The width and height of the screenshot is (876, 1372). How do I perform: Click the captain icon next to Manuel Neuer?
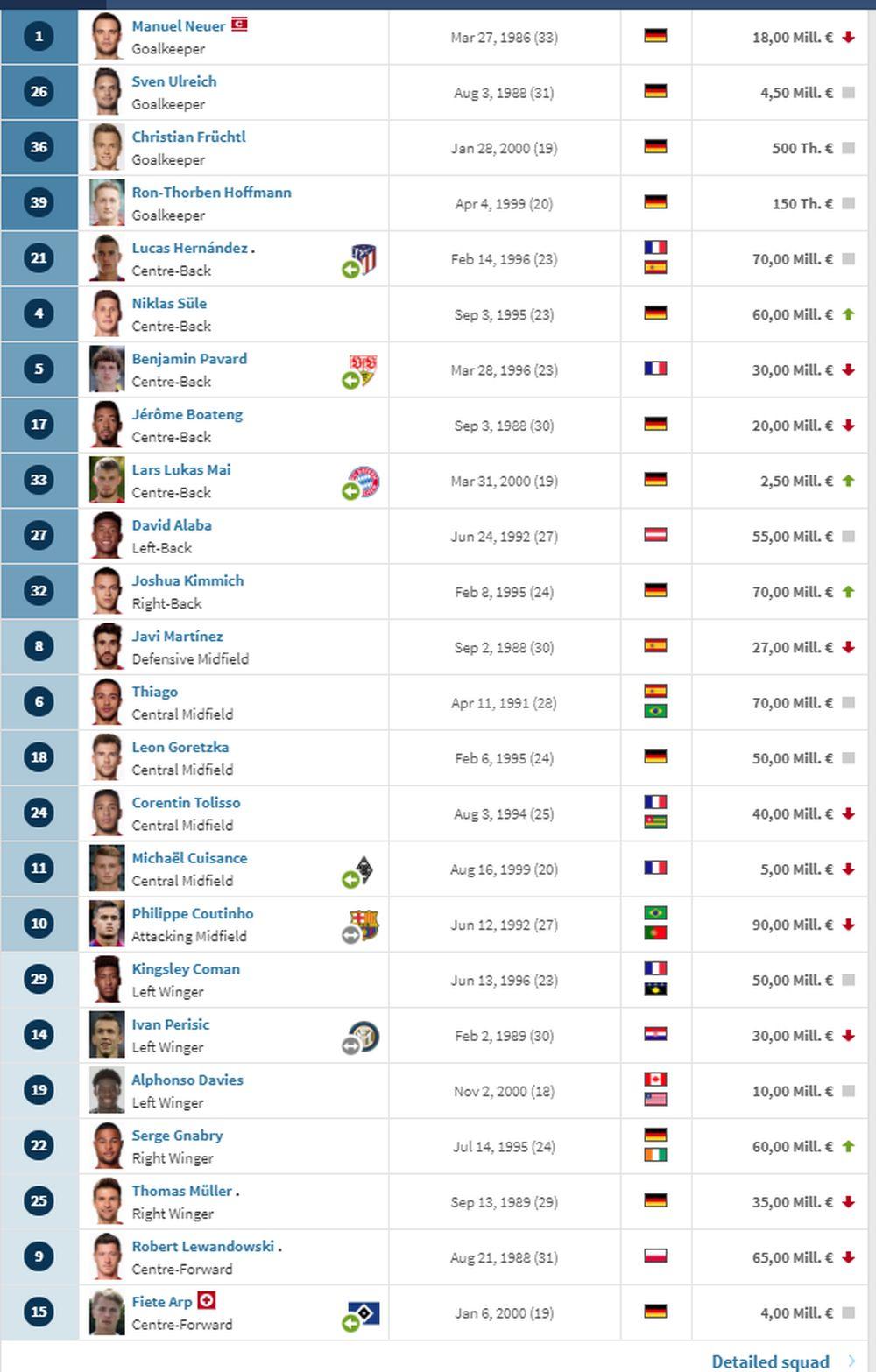[239, 25]
